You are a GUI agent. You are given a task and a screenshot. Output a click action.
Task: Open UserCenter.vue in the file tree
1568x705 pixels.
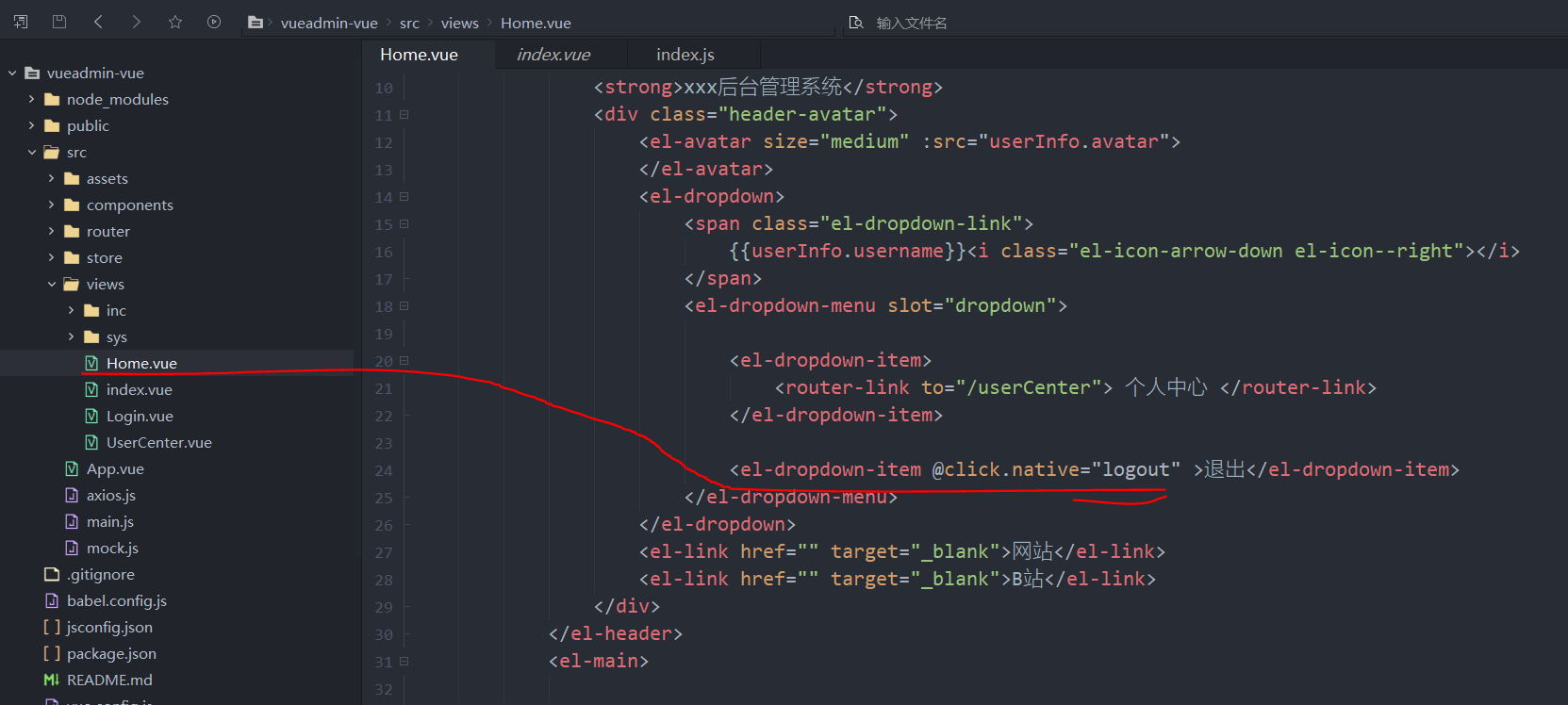(159, 442)
